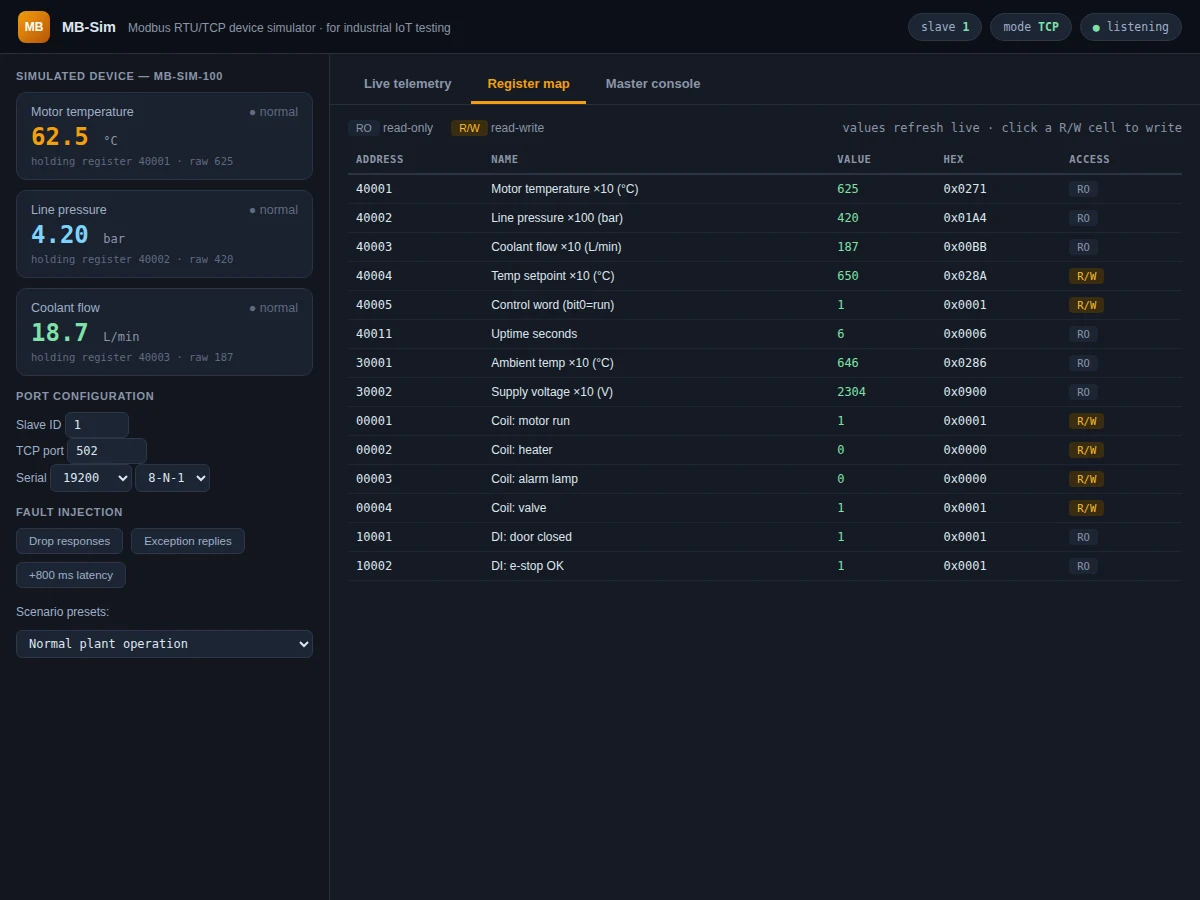Expand the Normal plant operation scenario preset
Screen dimensions: 1200x900
click(x=164, y=644)
